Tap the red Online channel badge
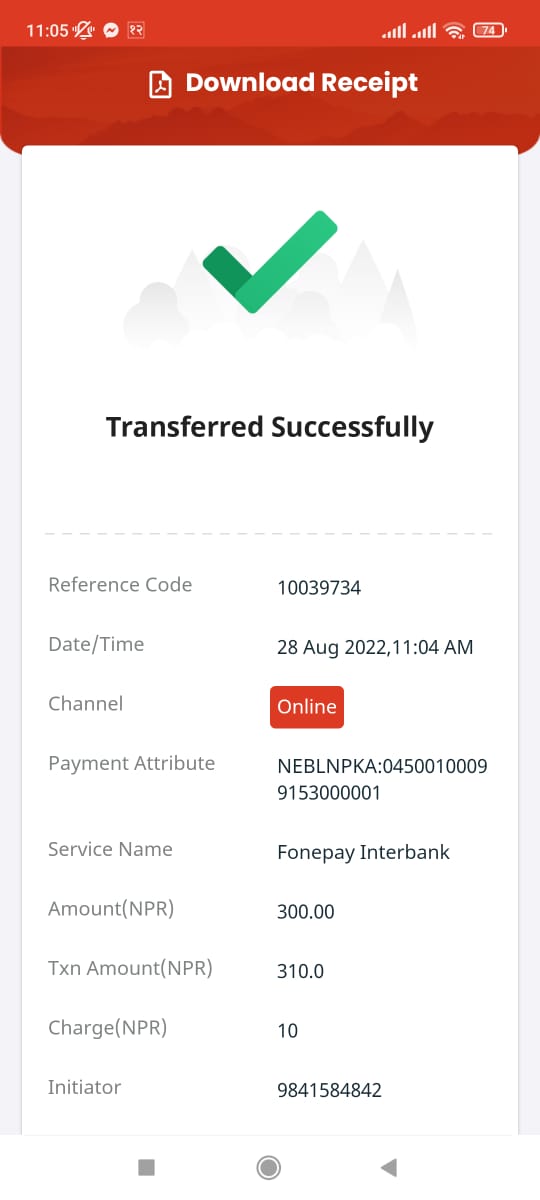Screen dimensions: 540x1200 307,707
